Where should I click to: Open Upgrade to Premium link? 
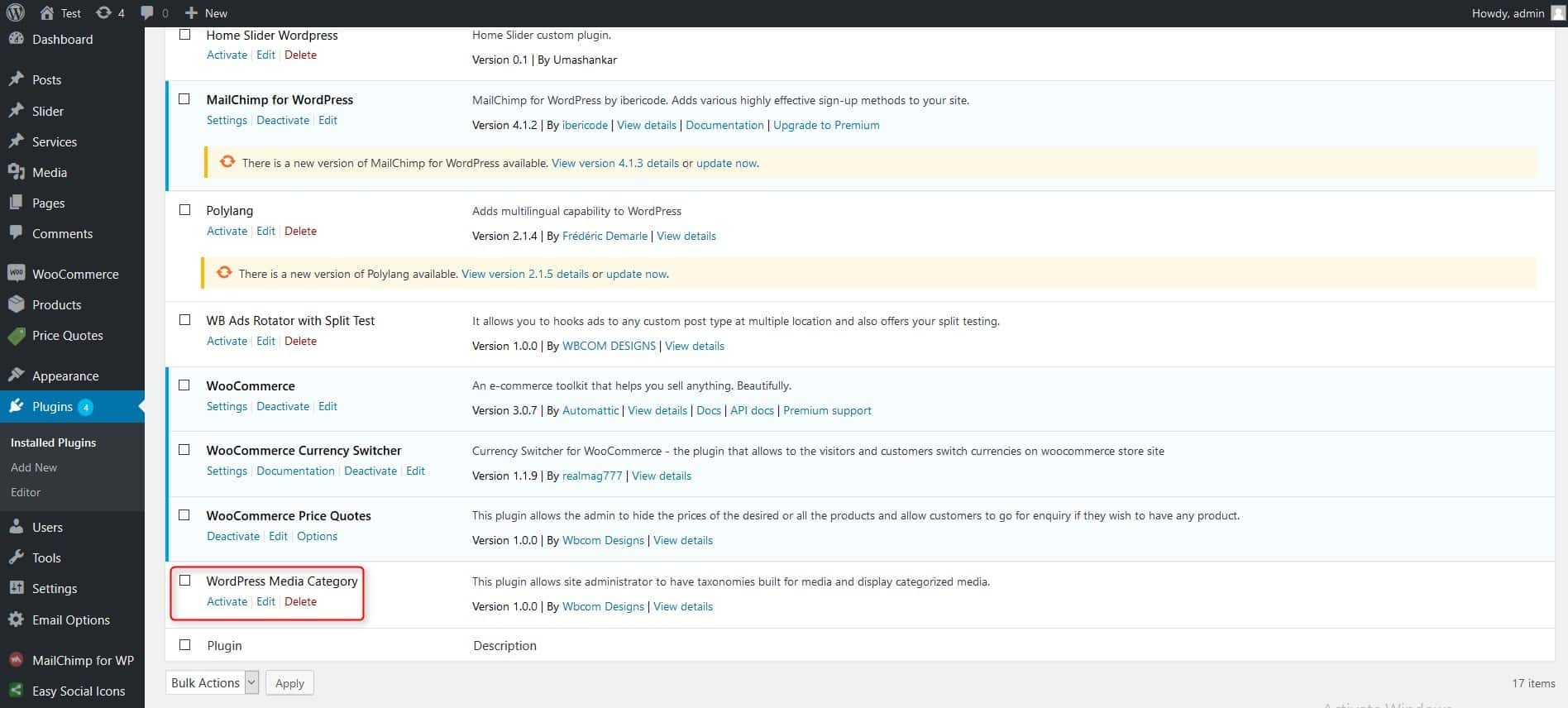click(x=826, y=125)
